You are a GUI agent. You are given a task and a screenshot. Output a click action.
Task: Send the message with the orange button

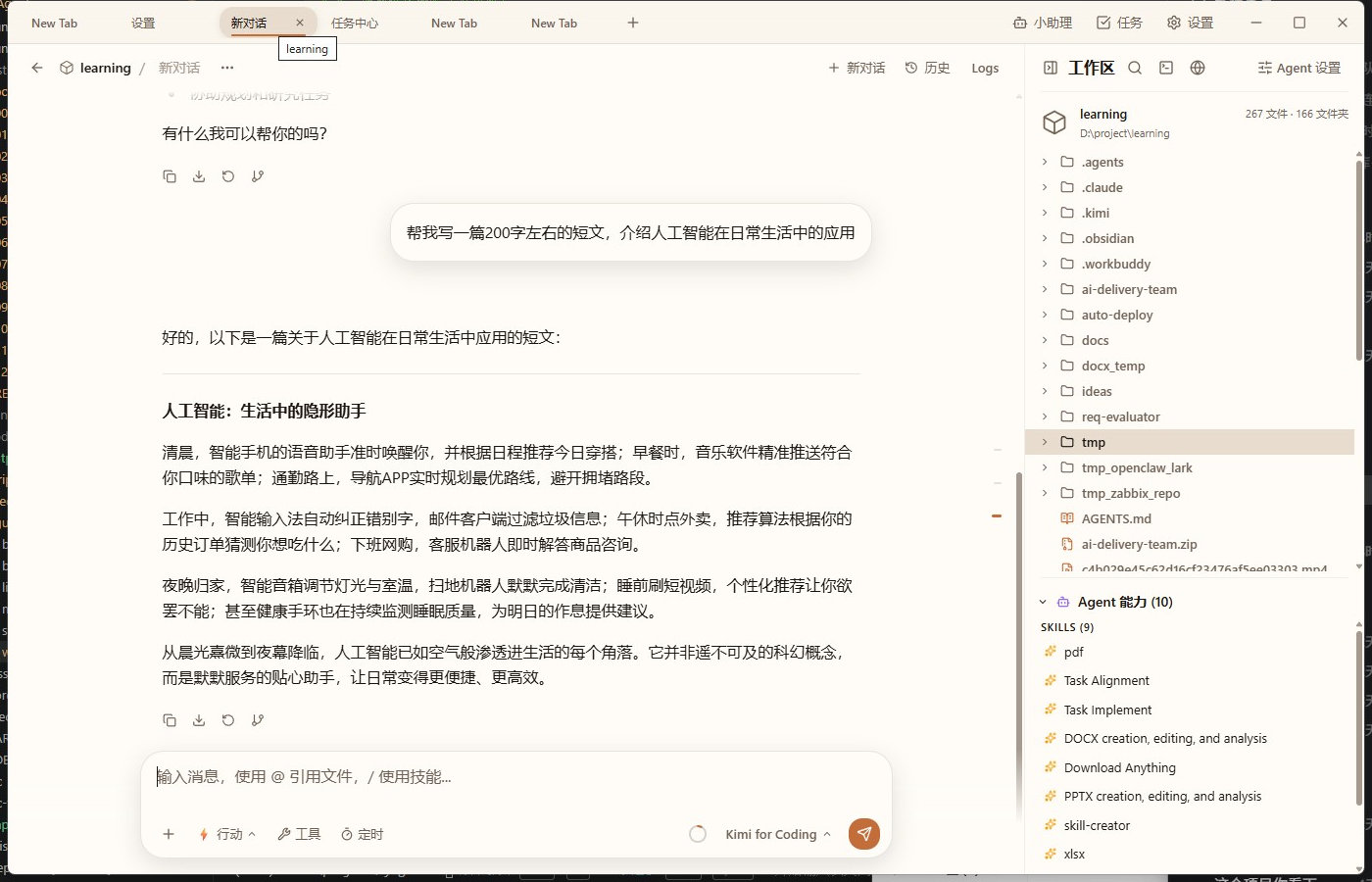pos(864,834)
